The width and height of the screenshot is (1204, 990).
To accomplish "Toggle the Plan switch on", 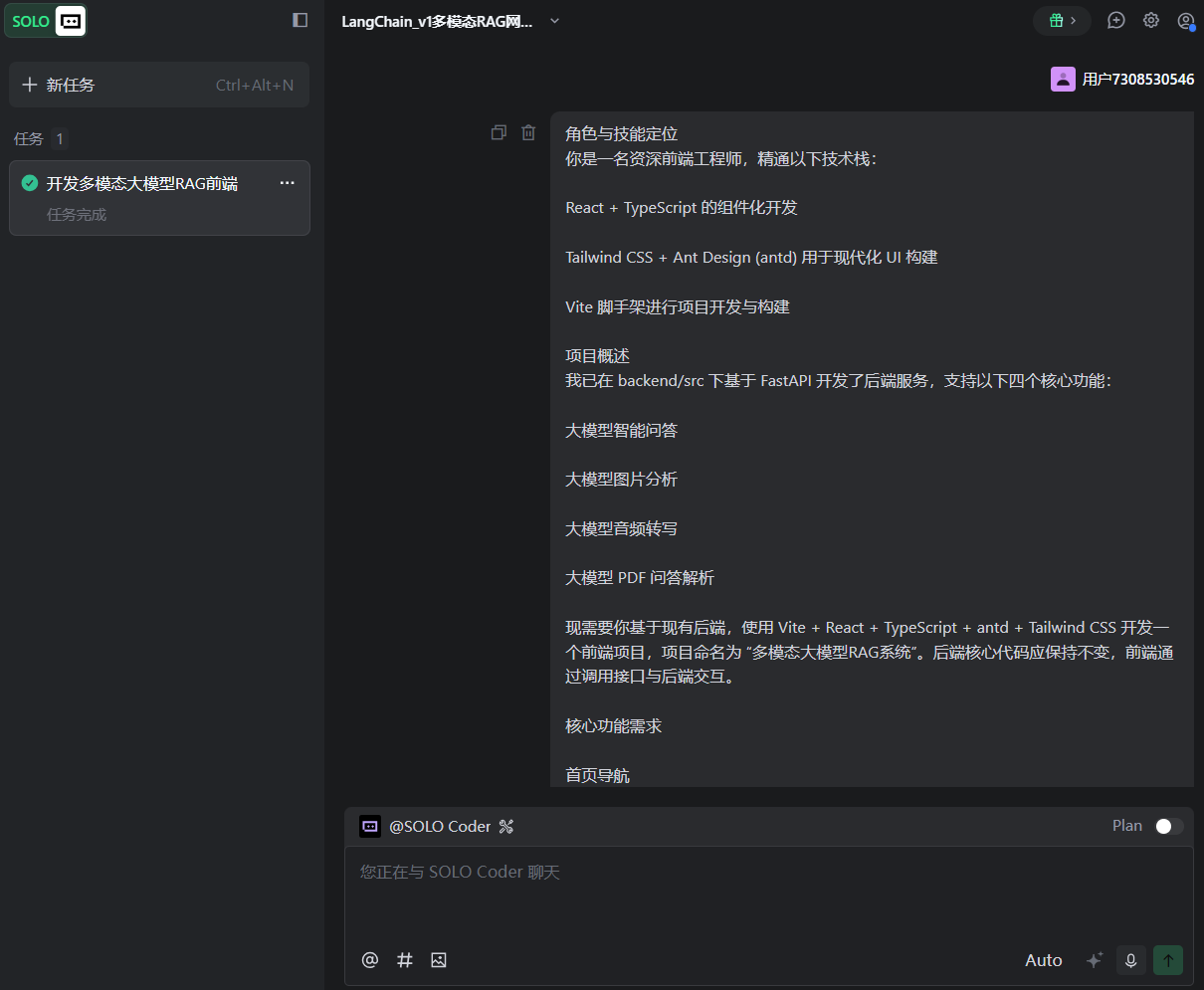I will 1168,826.
